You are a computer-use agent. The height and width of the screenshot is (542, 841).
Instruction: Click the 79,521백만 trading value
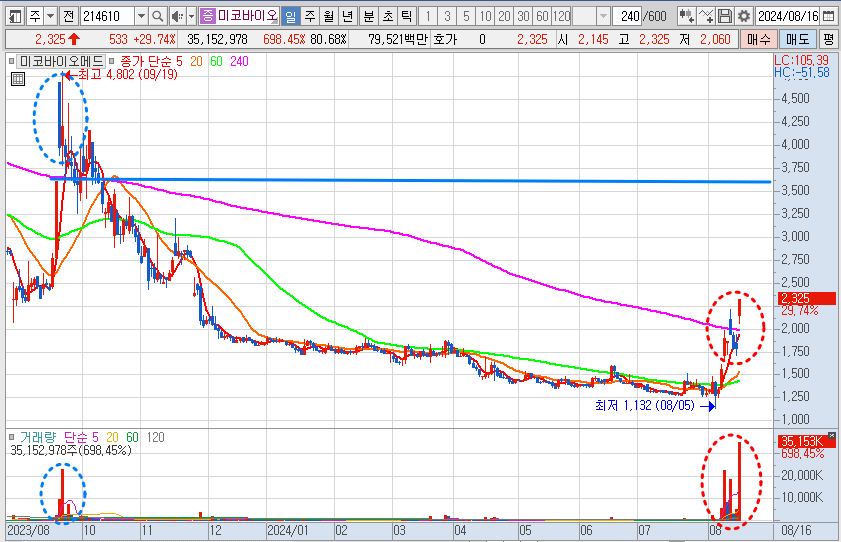click(397, 39)
